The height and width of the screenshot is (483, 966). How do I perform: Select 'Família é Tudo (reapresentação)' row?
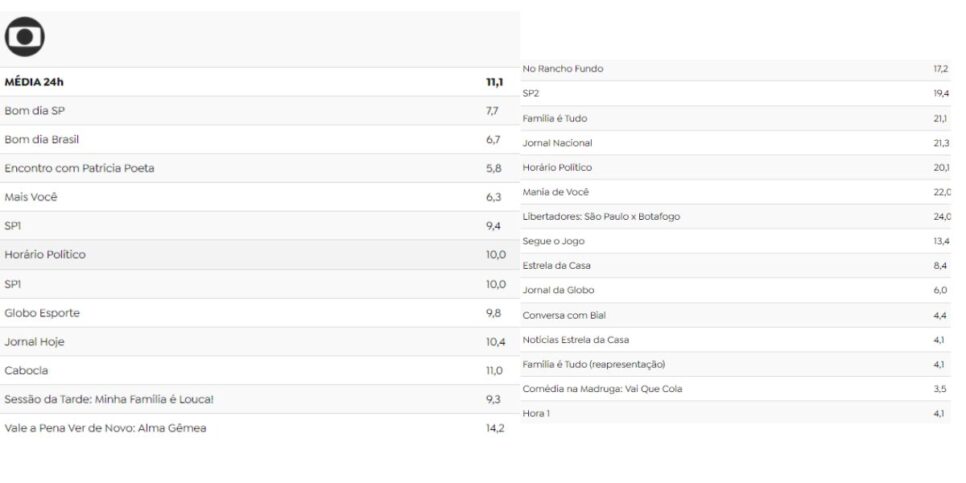736,365
